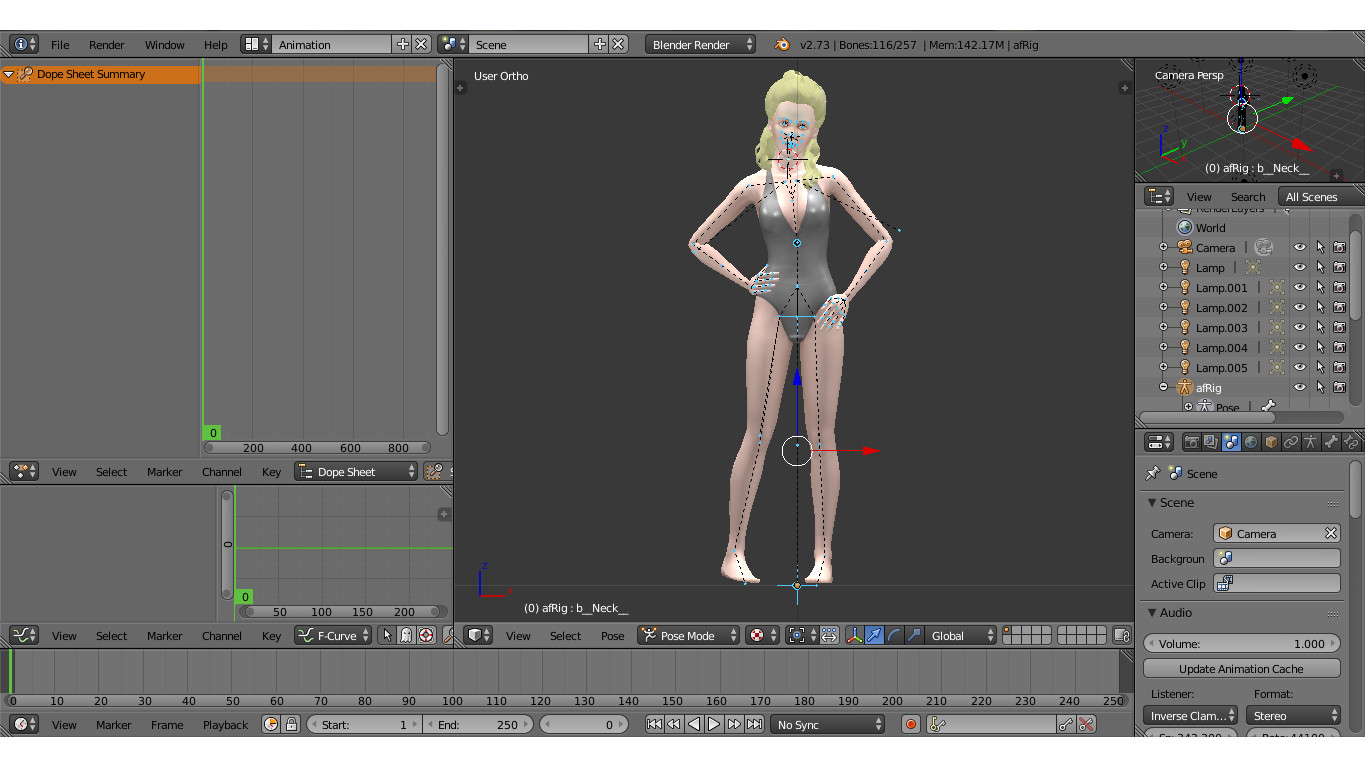This screenshot has height=768, width=1366.
Task: Open the World properties tab
Action: [x=1251, y=442]
